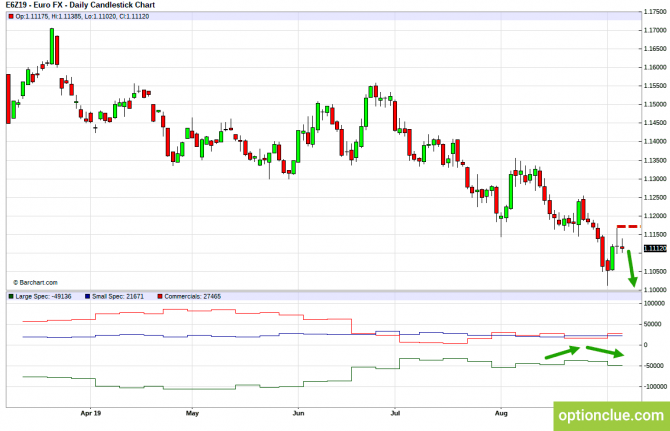This screenshot has height=431, width=670.
Task: Click the highlighted current price tag 1.11120
Action: (655, 249)
